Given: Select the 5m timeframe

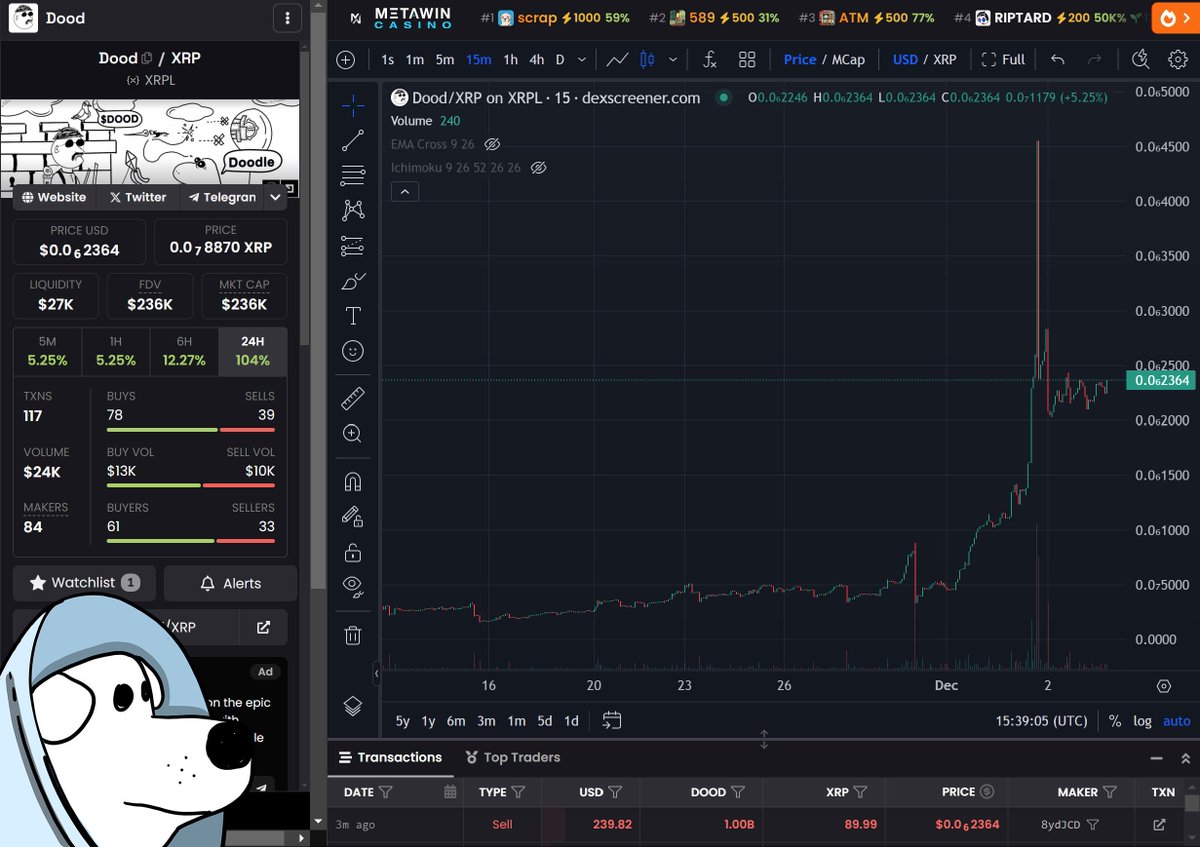Looking at the screenshot, I should tap(445, 60).
